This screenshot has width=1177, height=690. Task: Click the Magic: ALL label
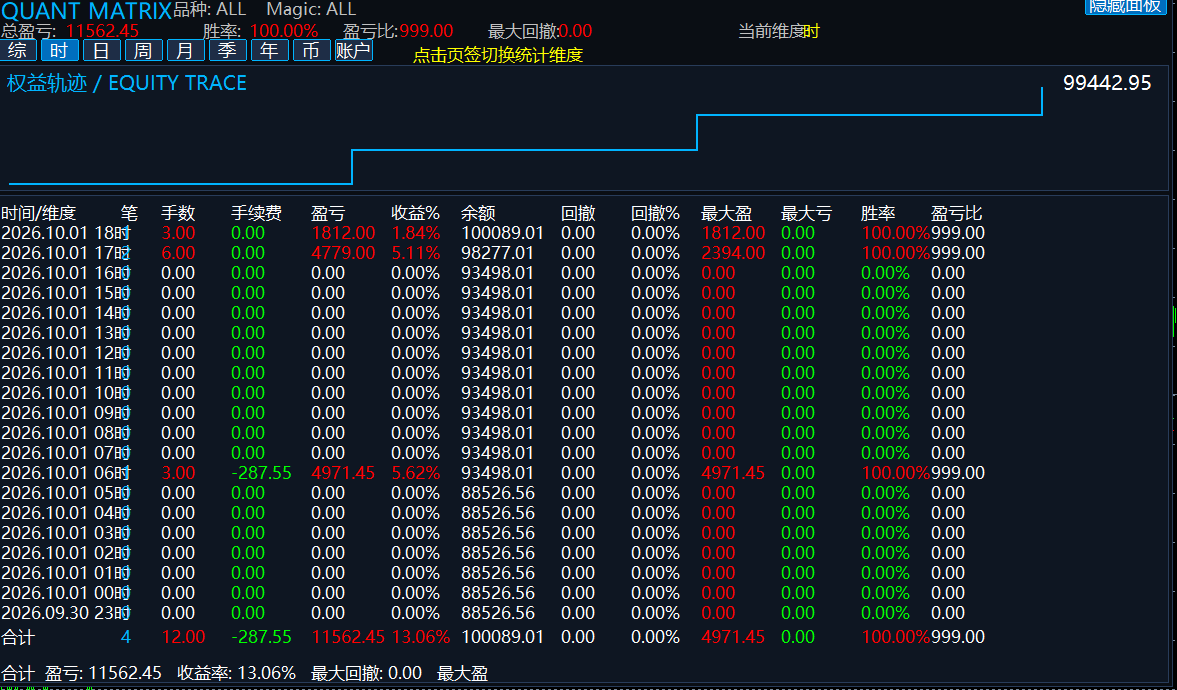(x=312, y=9)
